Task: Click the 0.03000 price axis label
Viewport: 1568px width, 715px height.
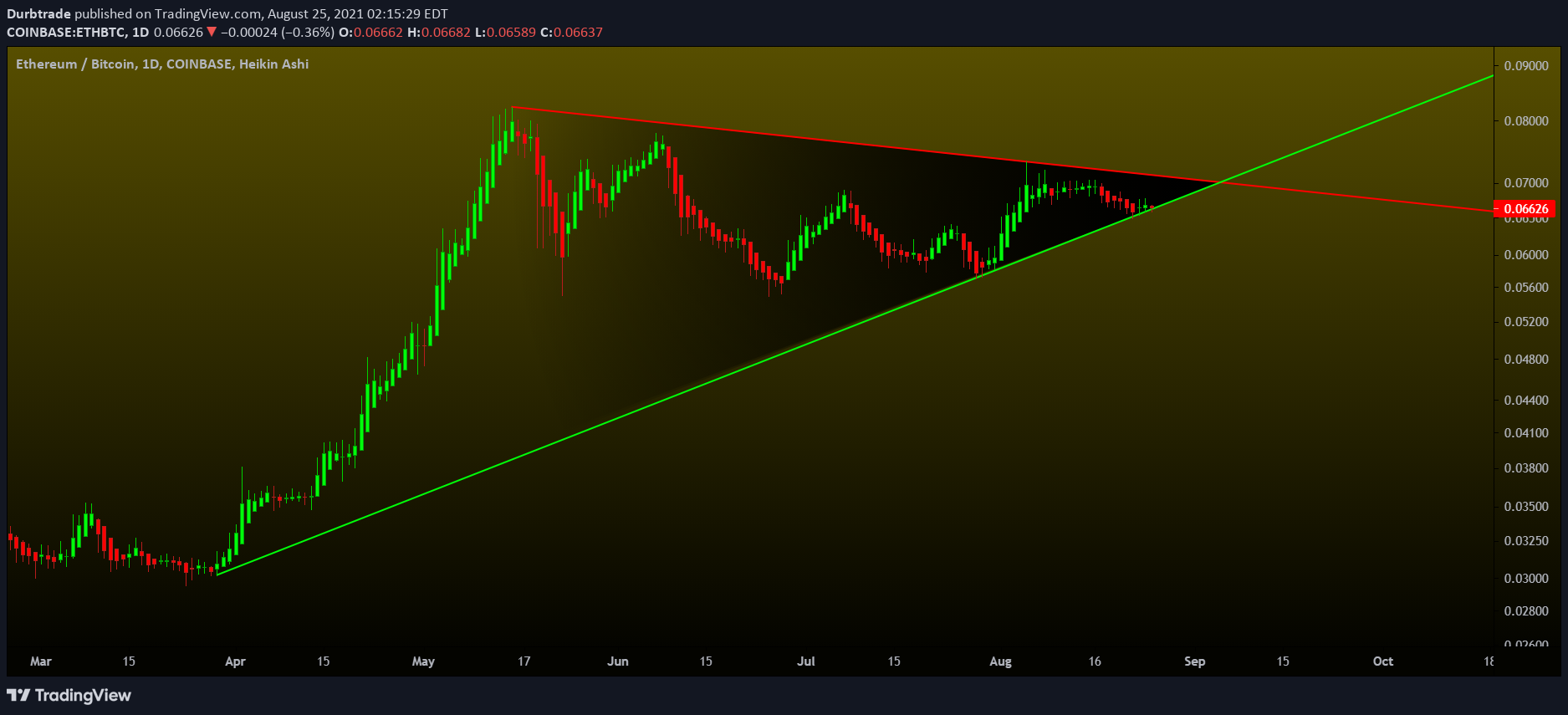Action: point(1526,578)
